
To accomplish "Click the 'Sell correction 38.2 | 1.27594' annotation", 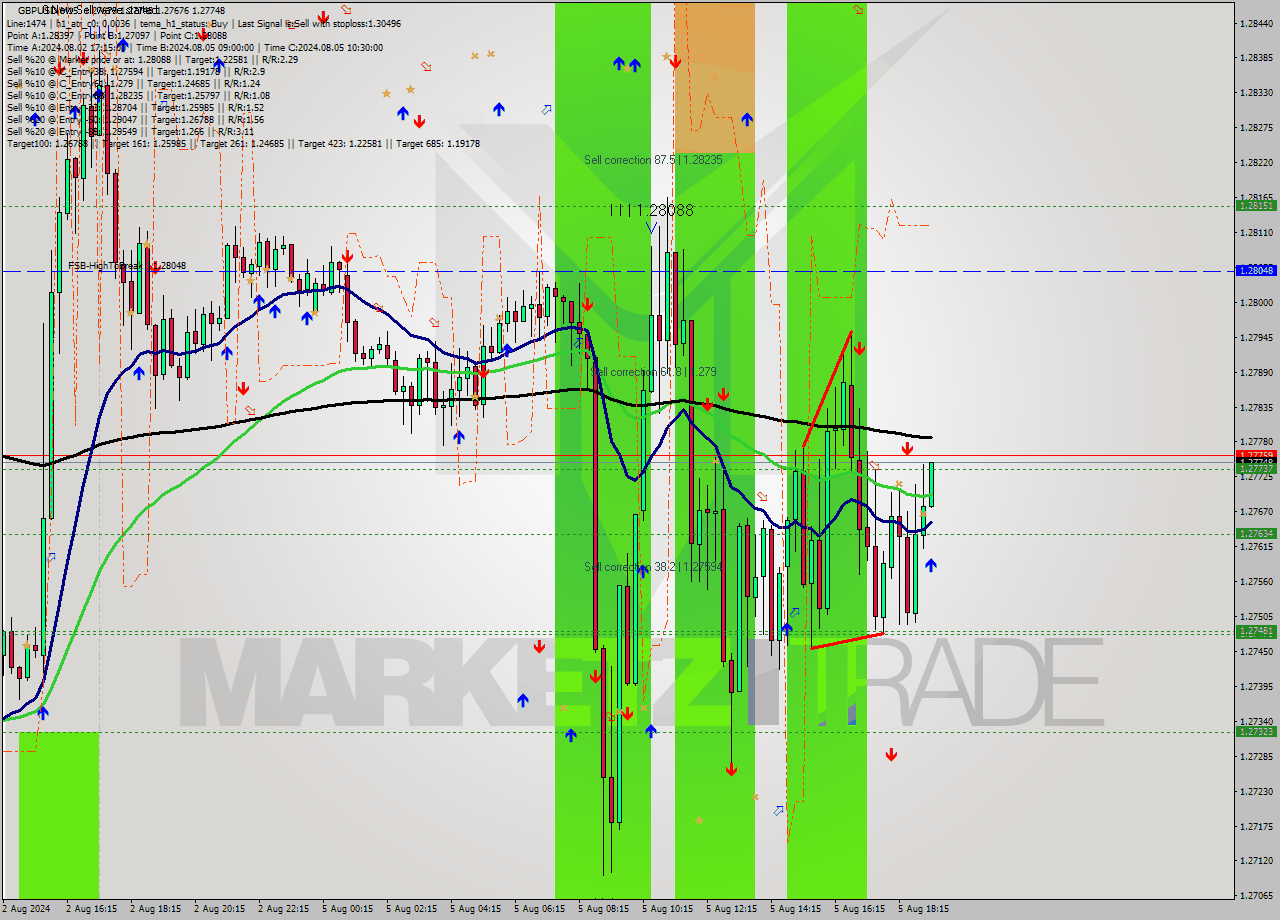I will tap(653, 567).
